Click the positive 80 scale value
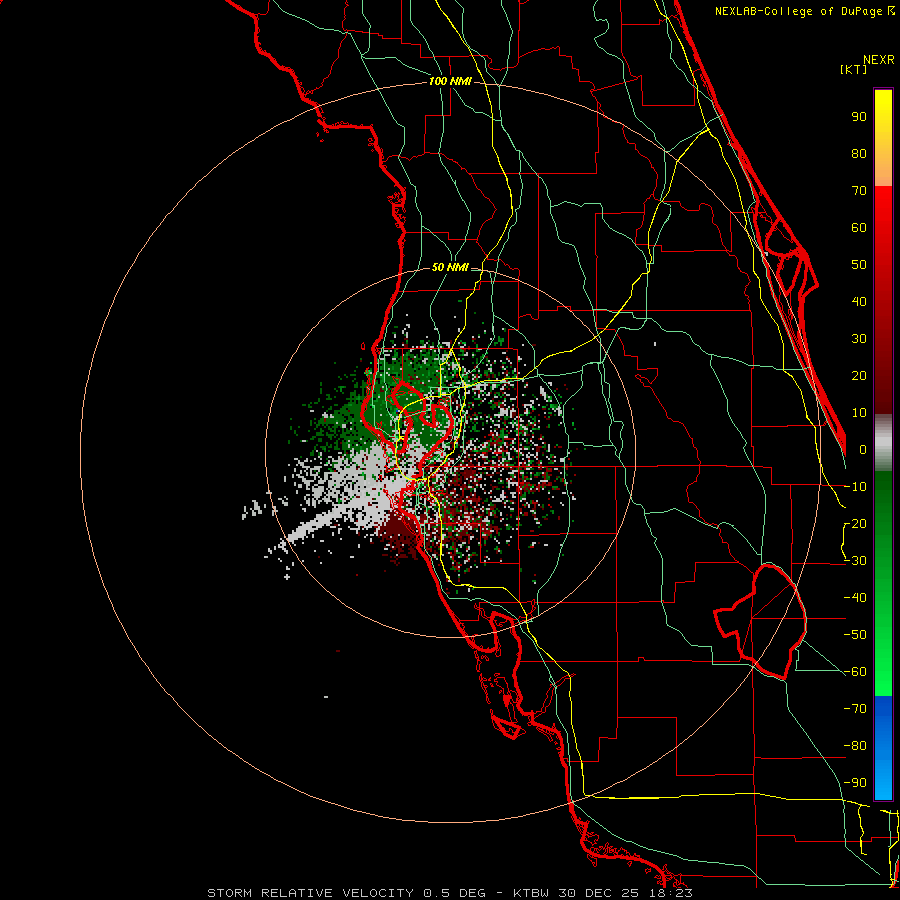The image size is (900, 900). pos(859,153)
